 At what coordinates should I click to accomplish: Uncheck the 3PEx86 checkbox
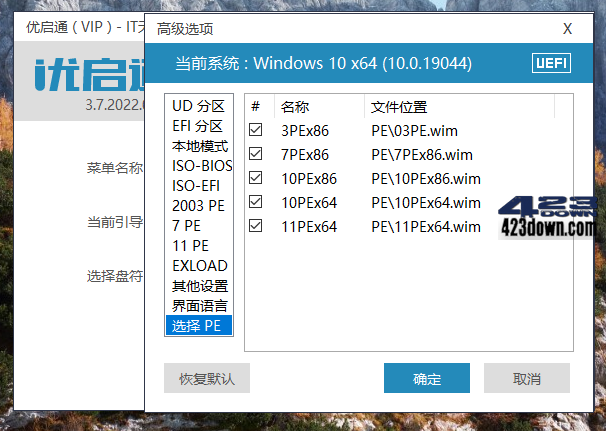pyautogui.click(x=256, y=130)
